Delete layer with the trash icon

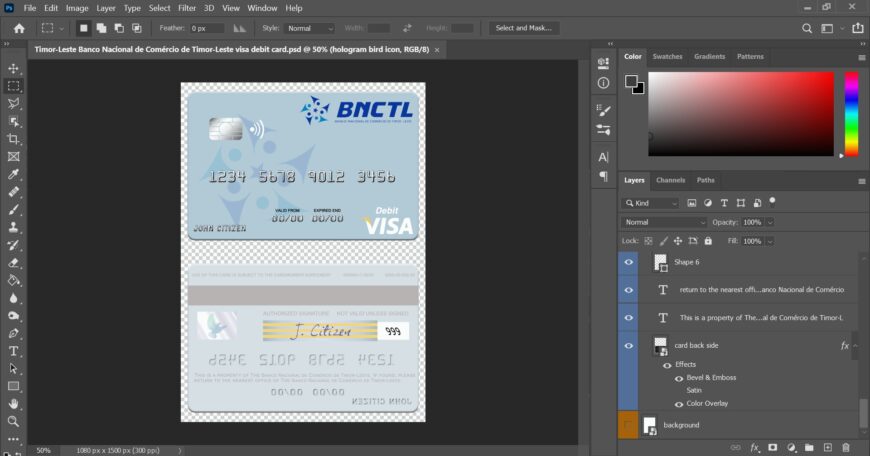pos(846,447)
